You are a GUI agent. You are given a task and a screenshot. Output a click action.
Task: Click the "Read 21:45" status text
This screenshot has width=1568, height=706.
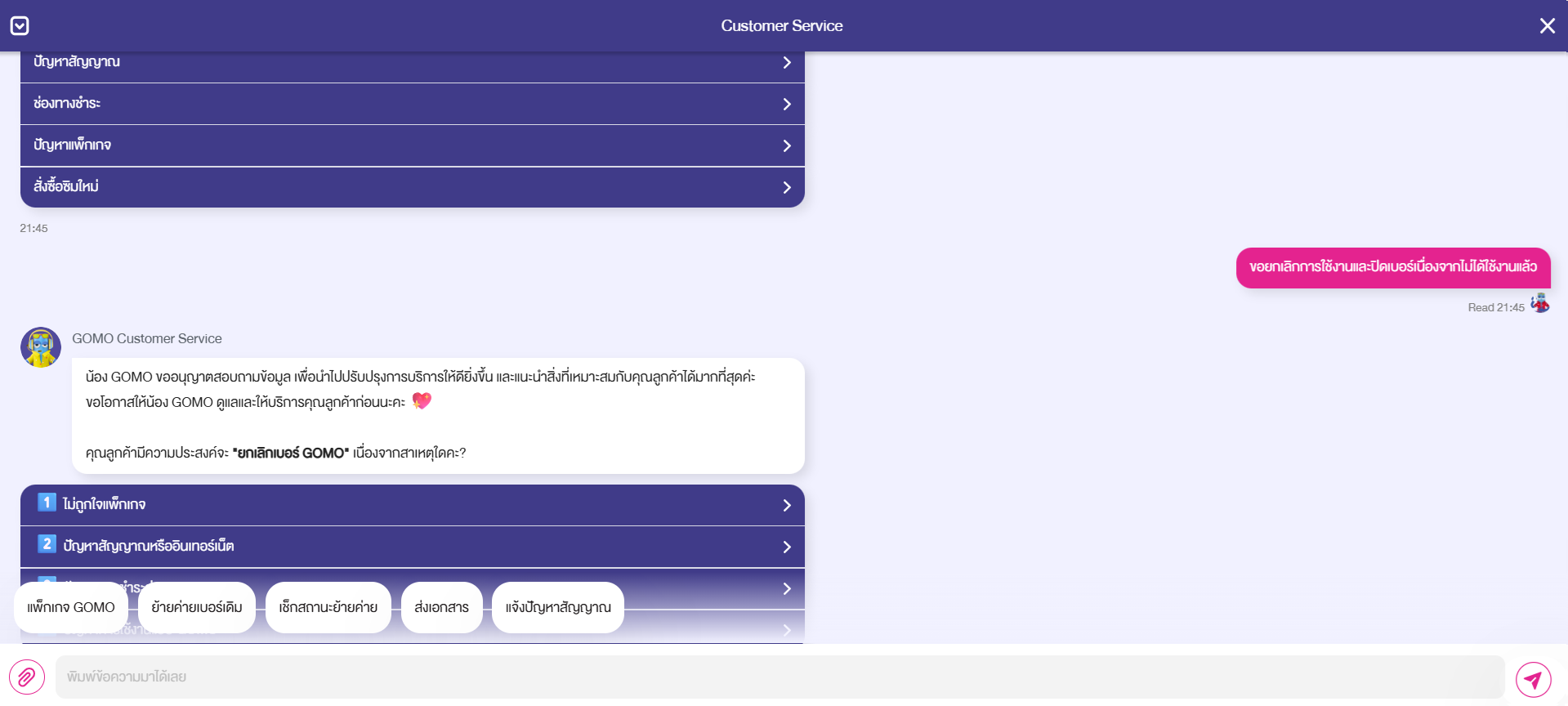click(x=1496, y=307)
